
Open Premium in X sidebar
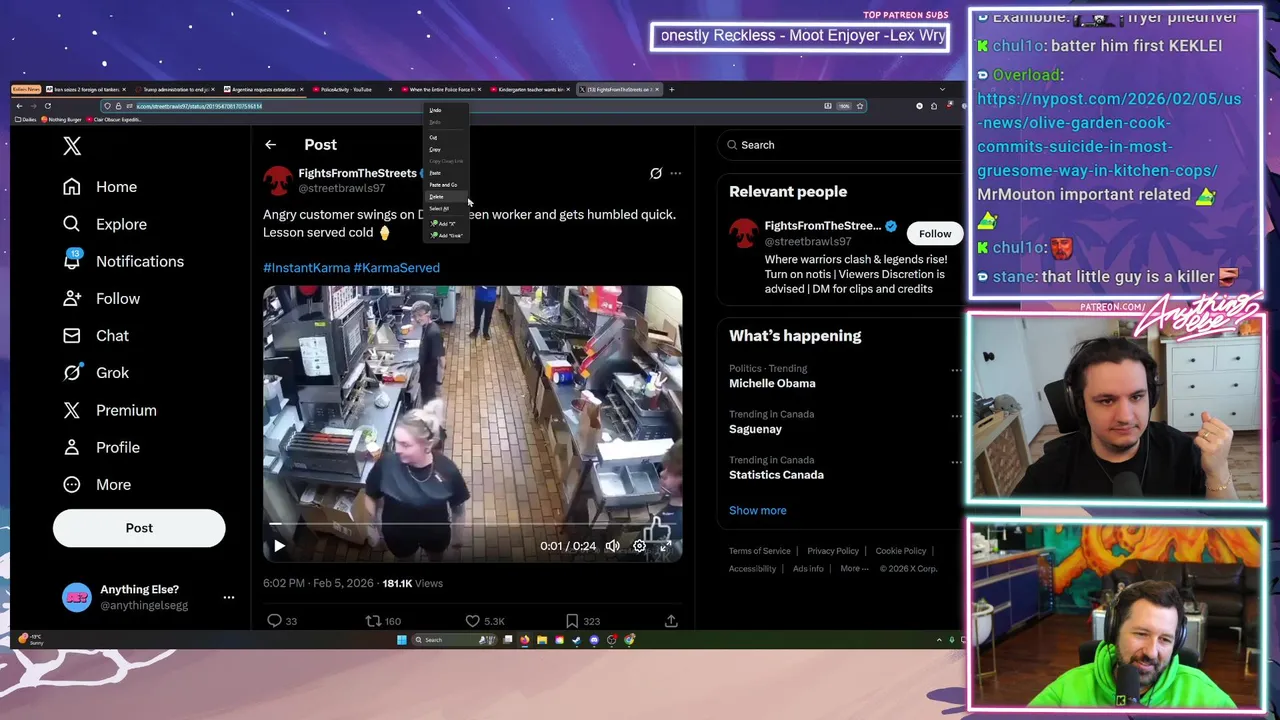(x=110, y=410)
